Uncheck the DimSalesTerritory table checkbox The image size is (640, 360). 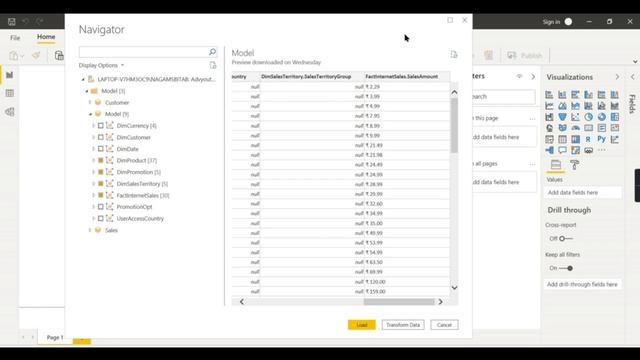pos(100,184)
